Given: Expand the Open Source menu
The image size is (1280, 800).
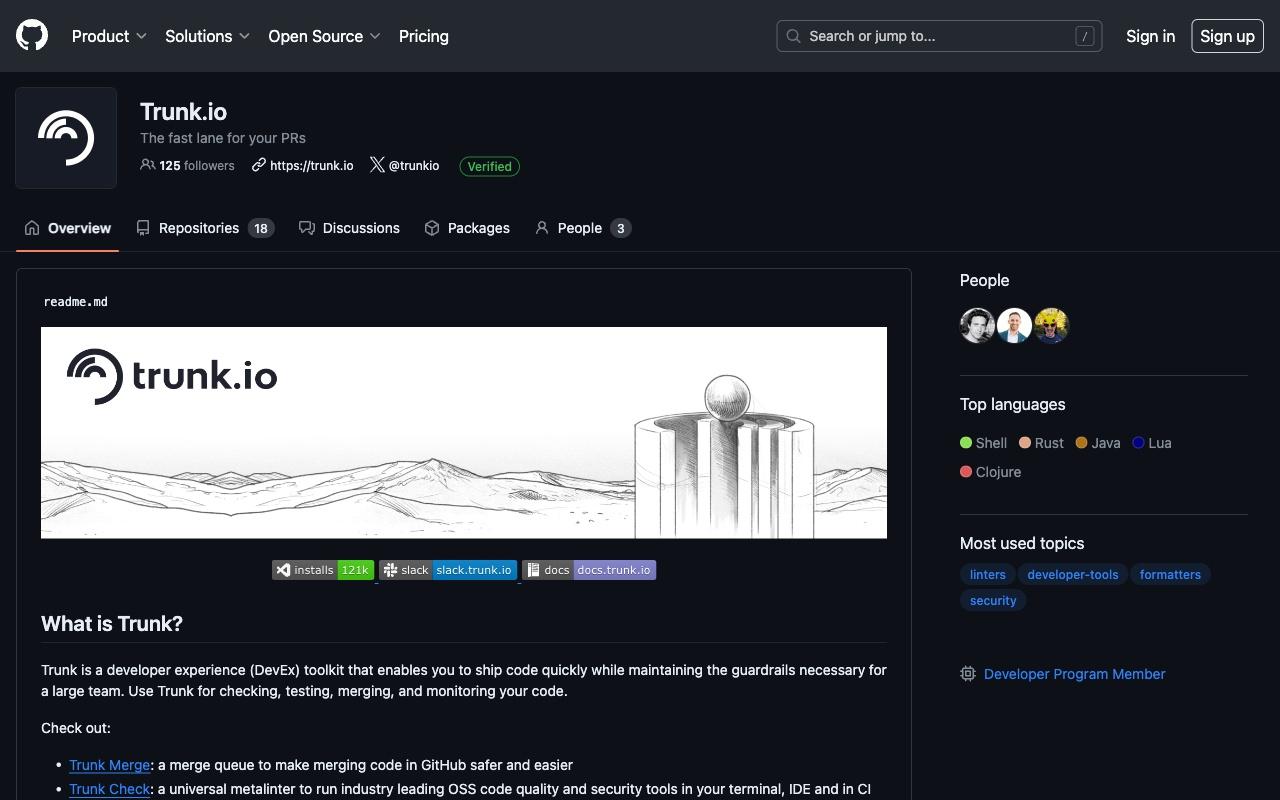Looking at the screenshot, I should (x=324, y=36).
